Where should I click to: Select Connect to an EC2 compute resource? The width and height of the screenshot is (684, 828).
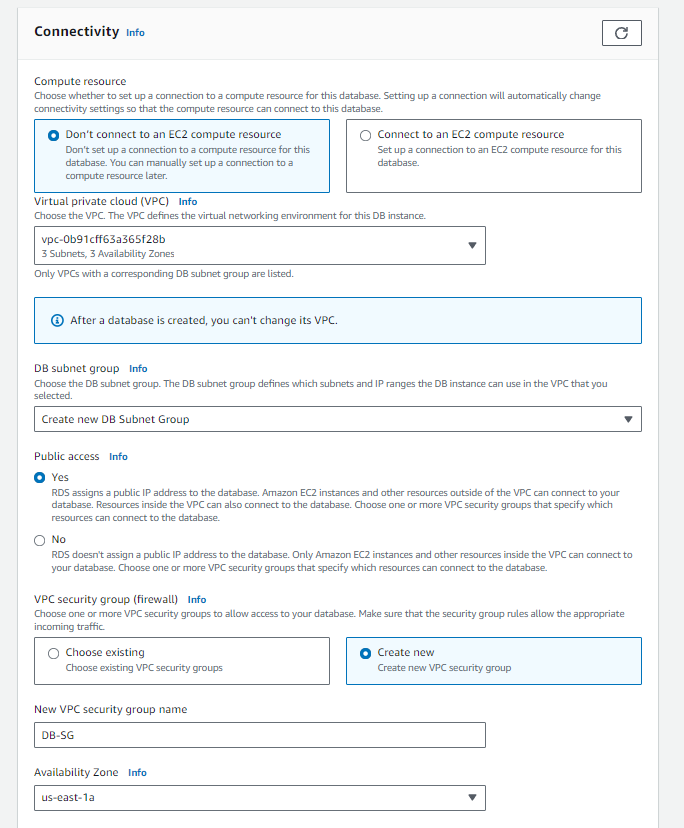365,135
